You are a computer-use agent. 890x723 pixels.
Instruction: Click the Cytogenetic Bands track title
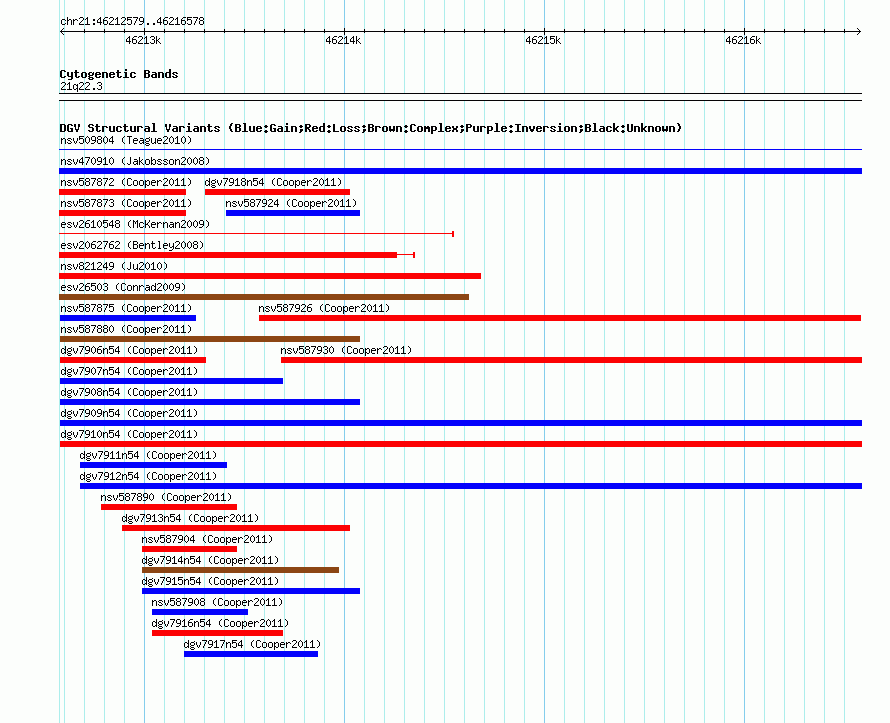click(x=119, y=74)
